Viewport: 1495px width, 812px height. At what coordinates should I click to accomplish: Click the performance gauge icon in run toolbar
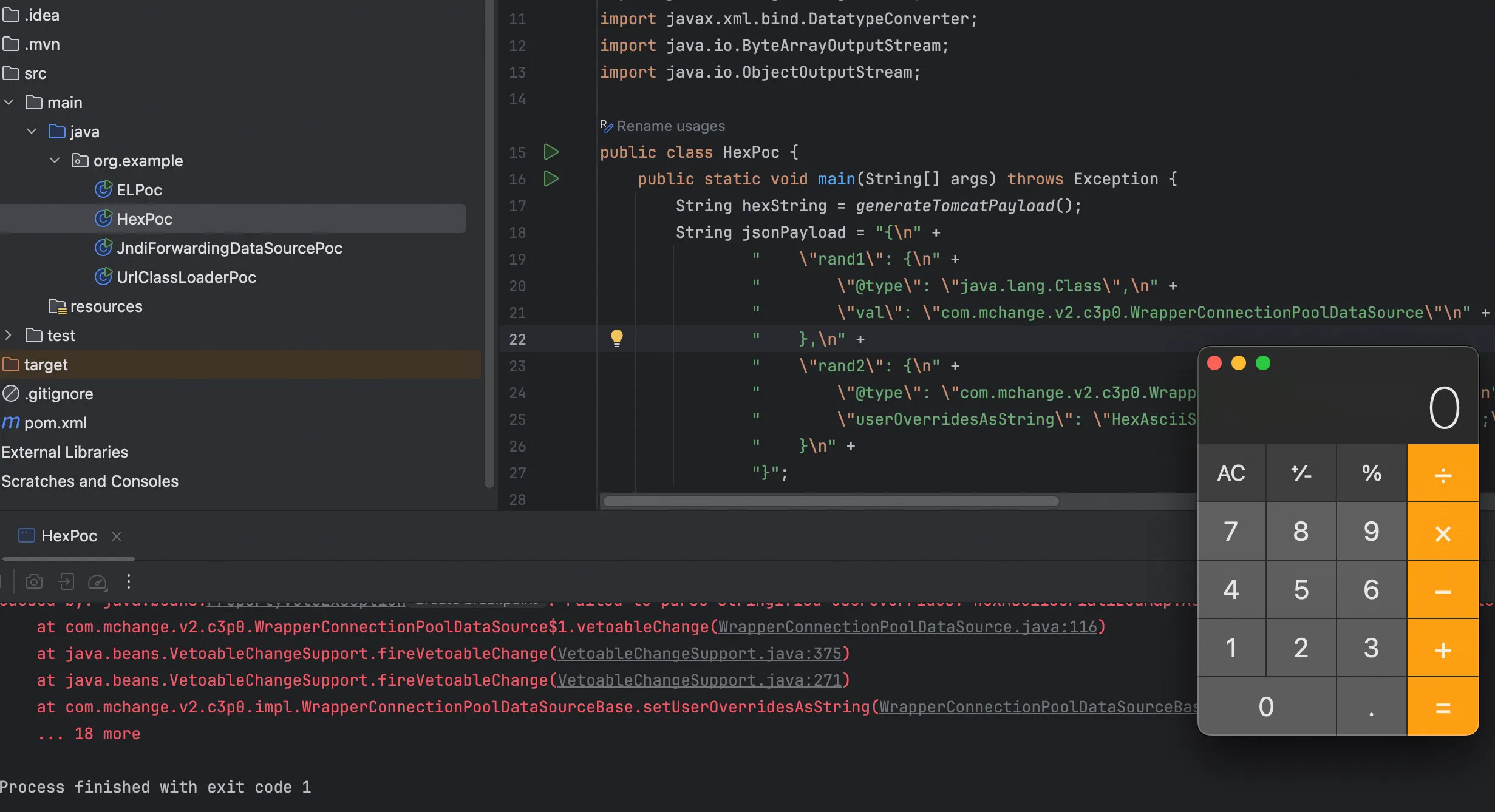pyautogui.click(x=97, y=582)
